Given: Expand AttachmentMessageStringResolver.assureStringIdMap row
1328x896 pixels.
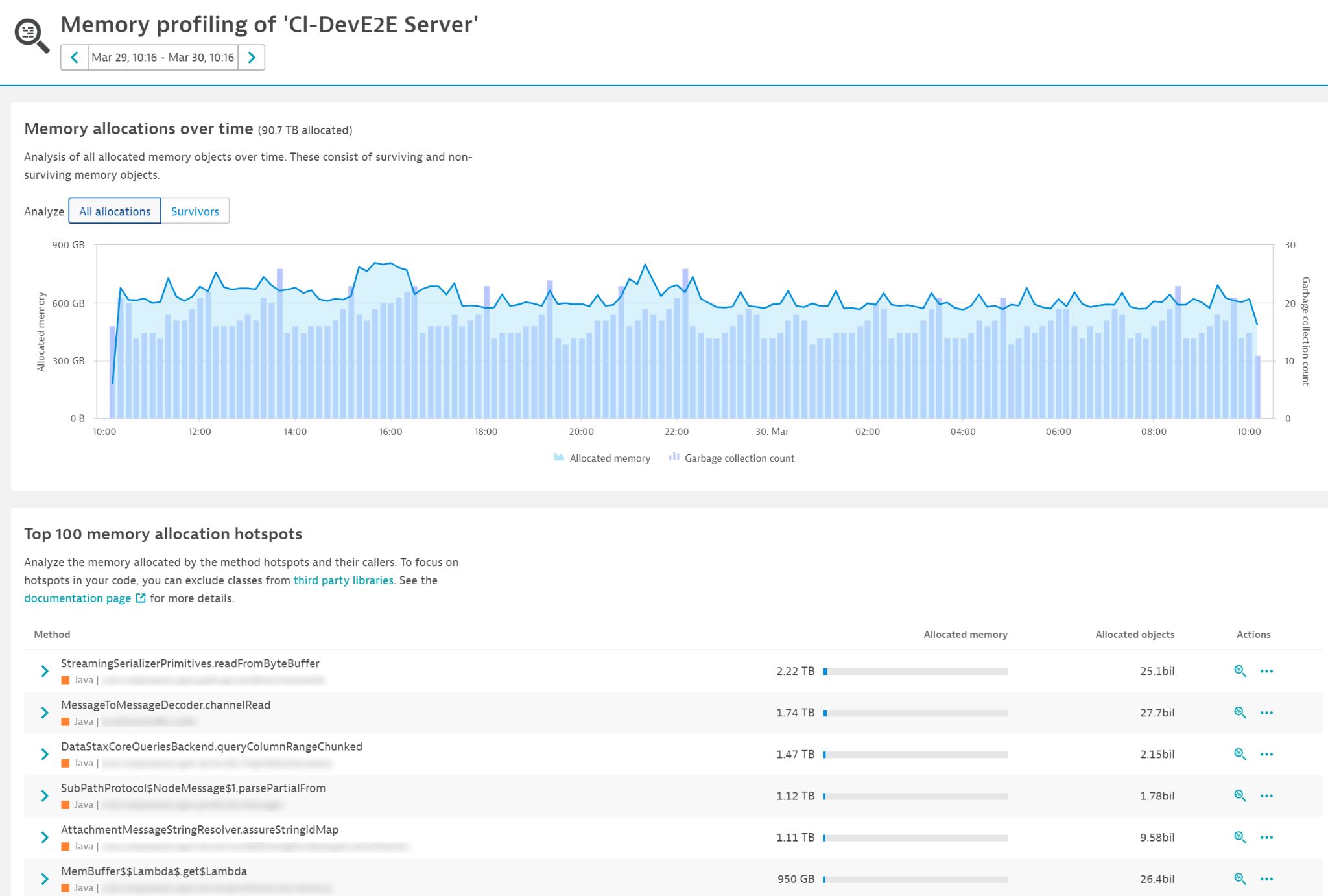Looking at the screenshot, I should [44, 837].
